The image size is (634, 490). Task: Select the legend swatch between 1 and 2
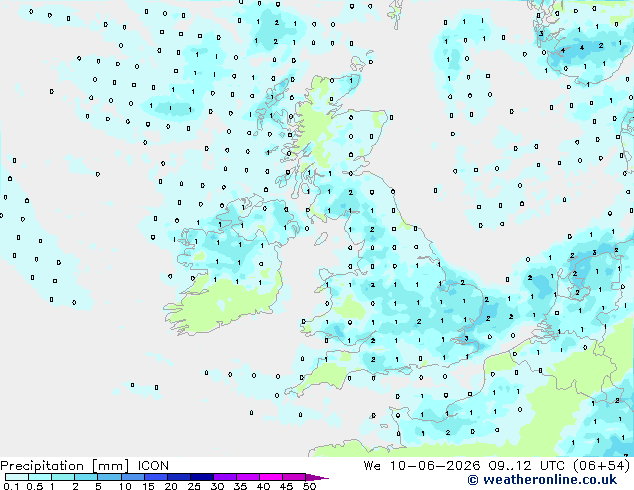coord(63,477)
